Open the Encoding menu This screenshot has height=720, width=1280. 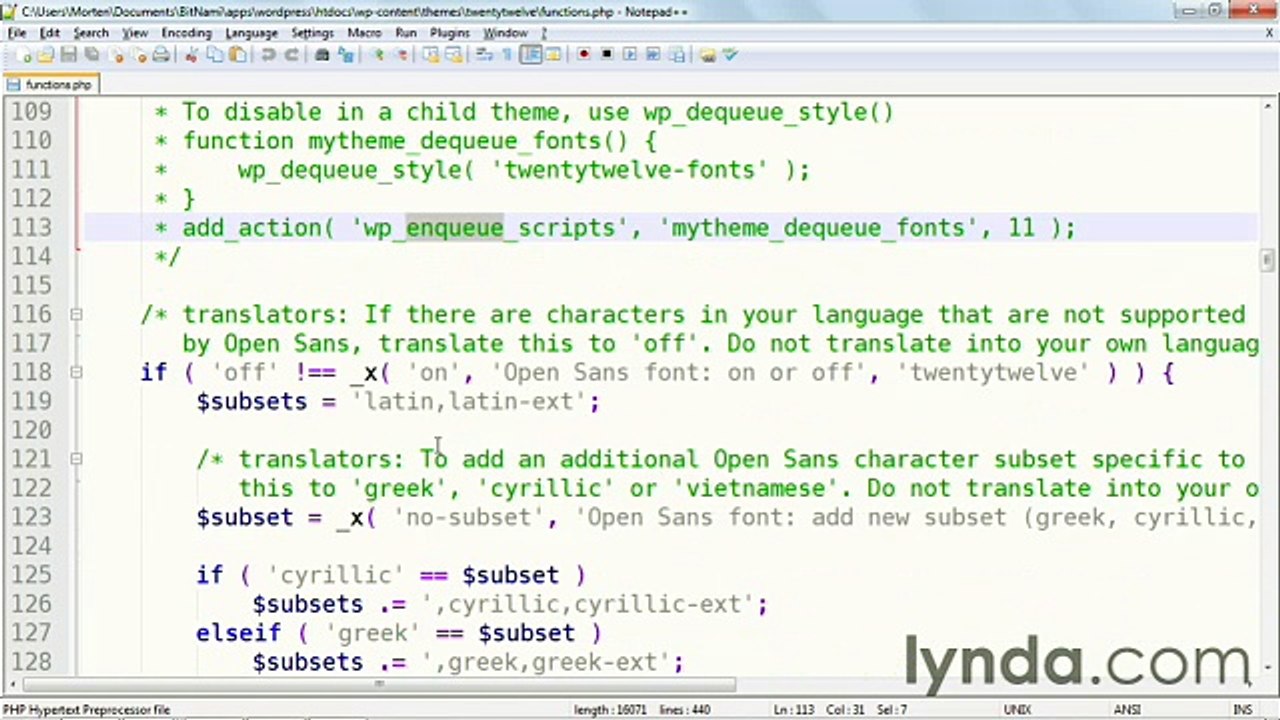tap(187, 33)
